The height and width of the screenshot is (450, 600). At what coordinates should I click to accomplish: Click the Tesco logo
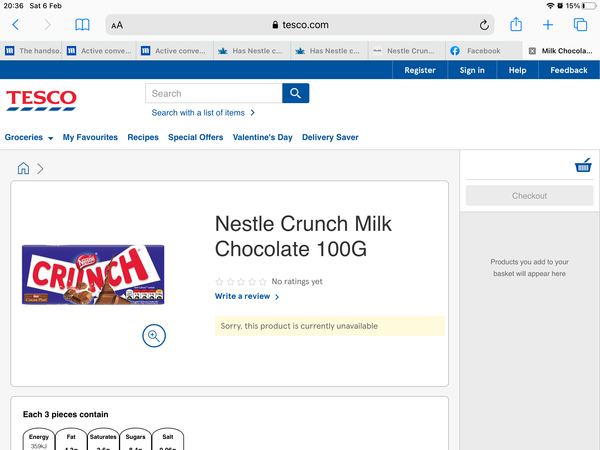tap(41, 100)
